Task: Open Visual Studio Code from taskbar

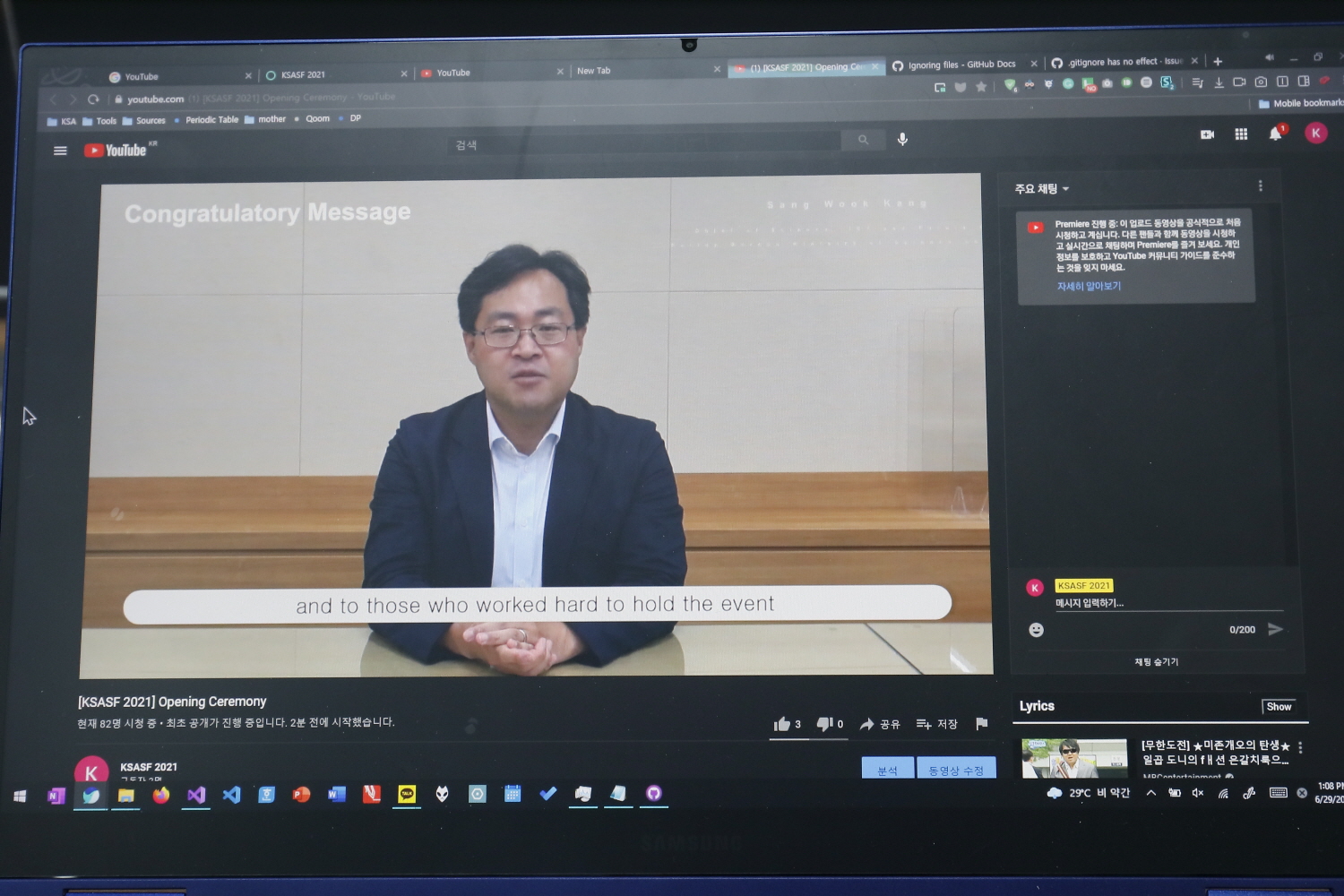Action: coord(232,794)
